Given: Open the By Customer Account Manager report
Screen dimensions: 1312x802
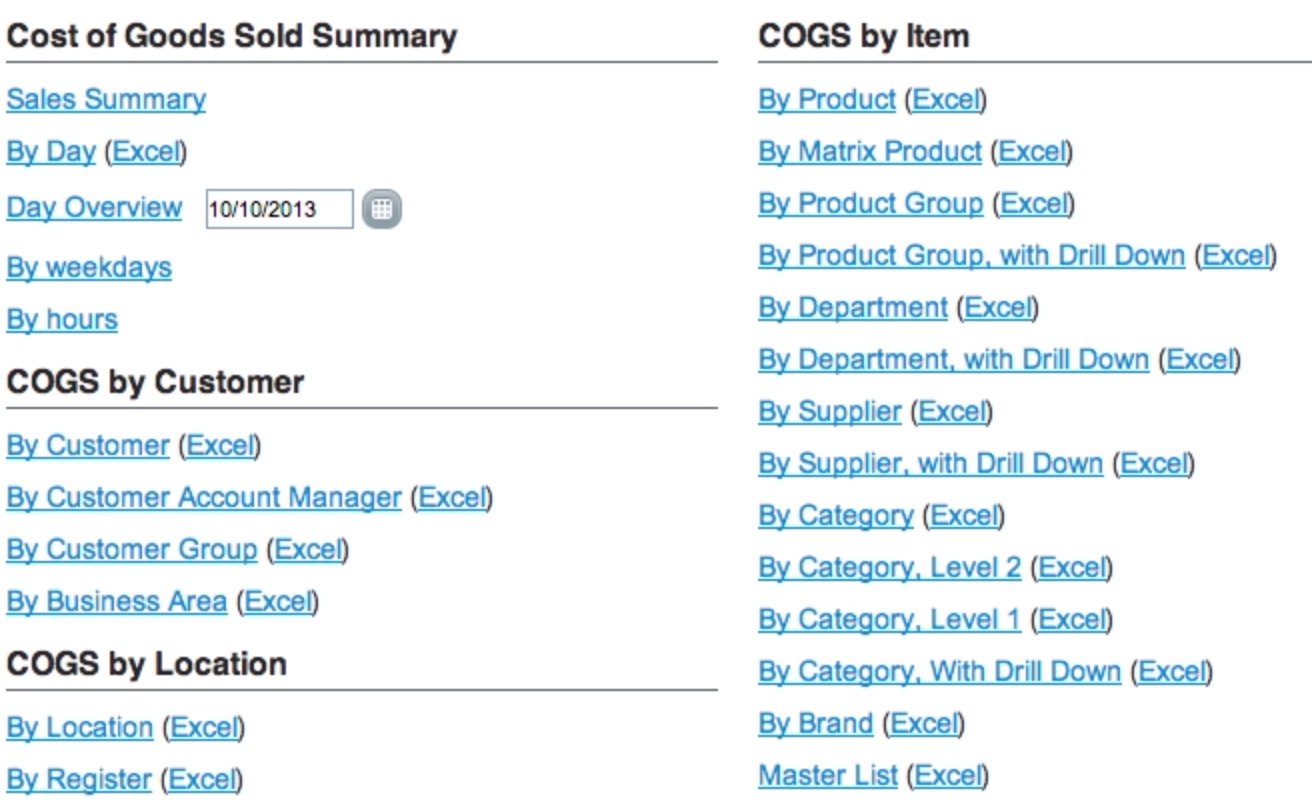Looking at the screenshot, I should 204,497.
